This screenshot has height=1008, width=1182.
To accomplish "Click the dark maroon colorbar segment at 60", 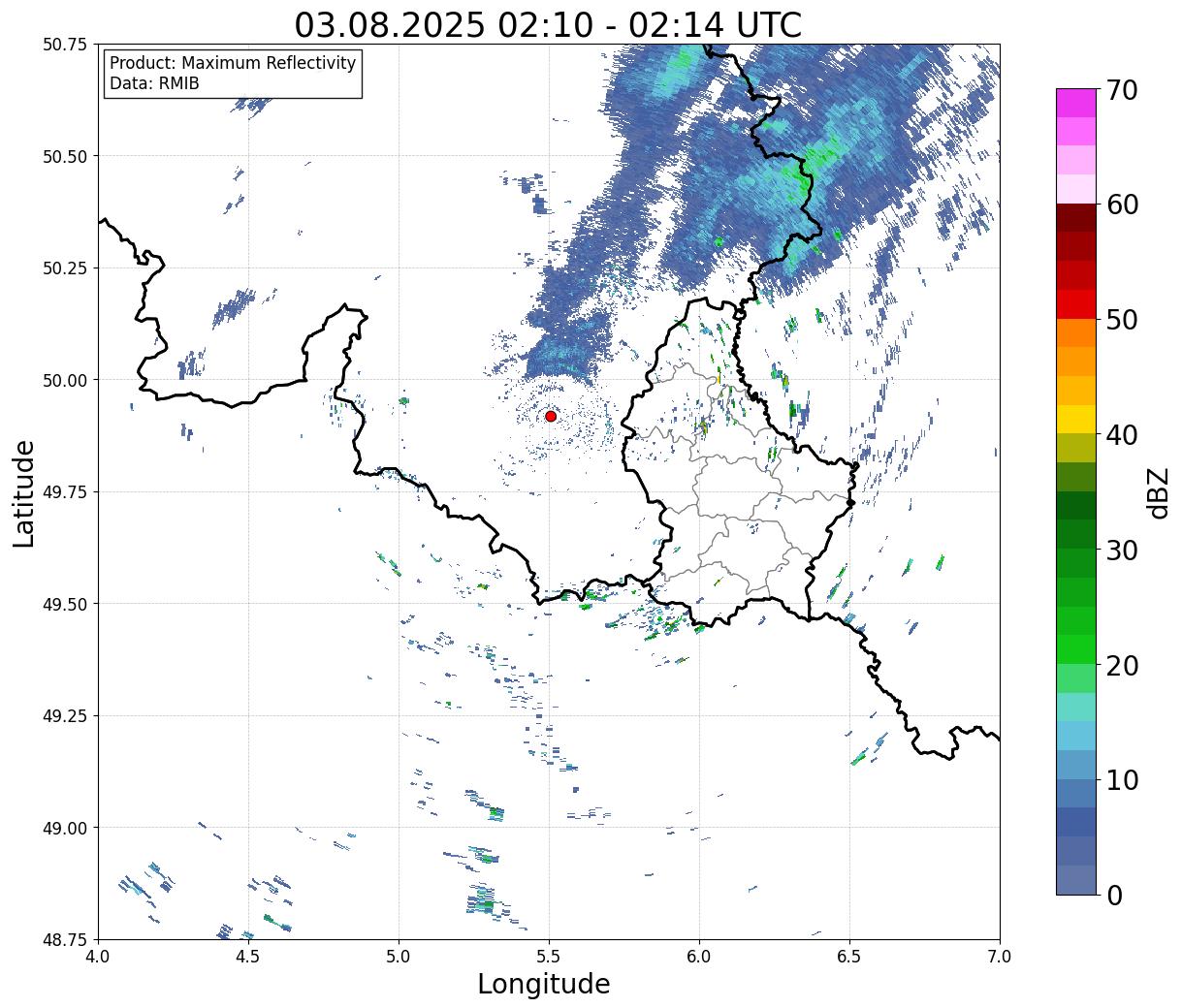I will (1076, 217).
